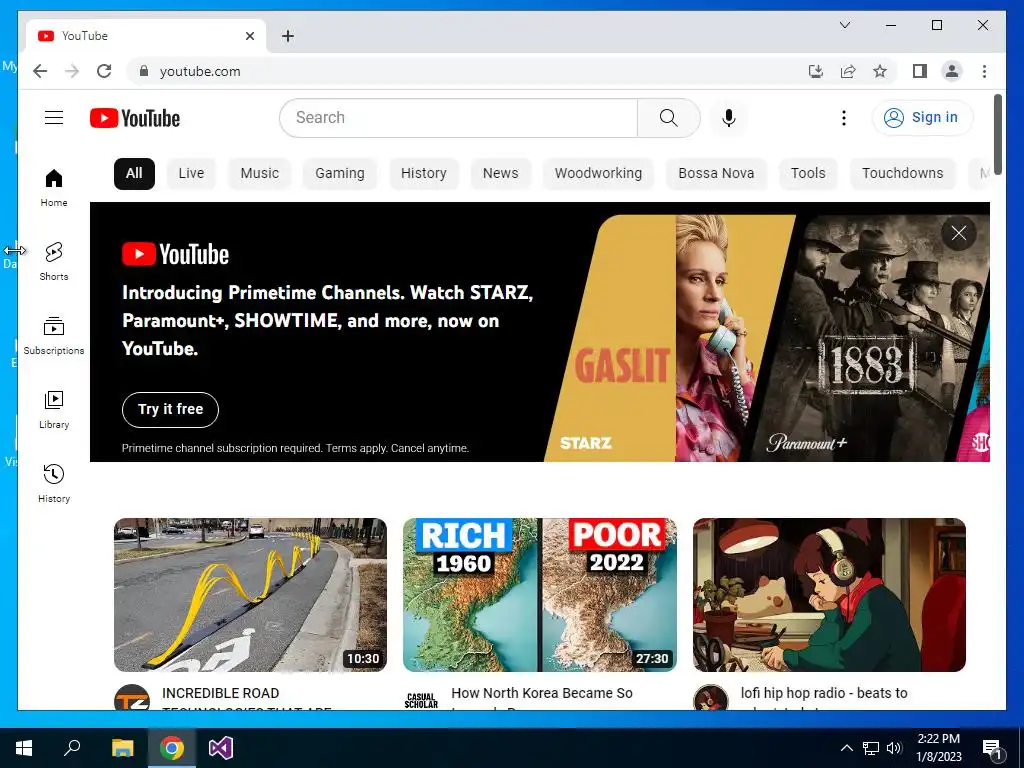
Task: Open the taskbar volume control
Action: (x=895, y=748)
